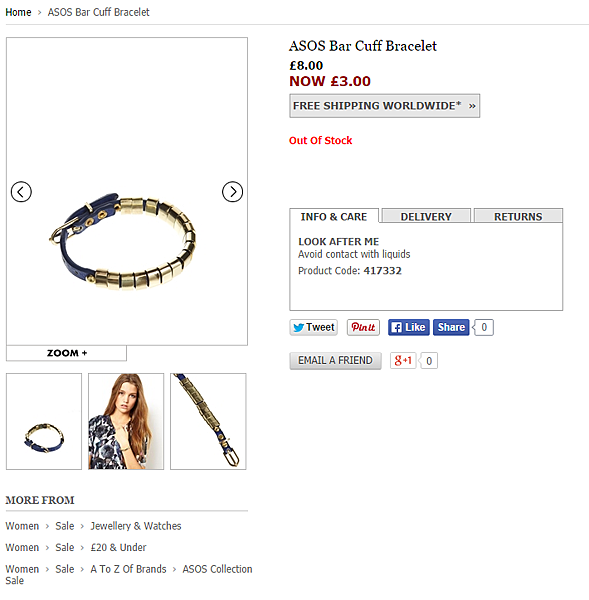
Task: Open Jewellery & Watches category link
Action: coord(136,526)
